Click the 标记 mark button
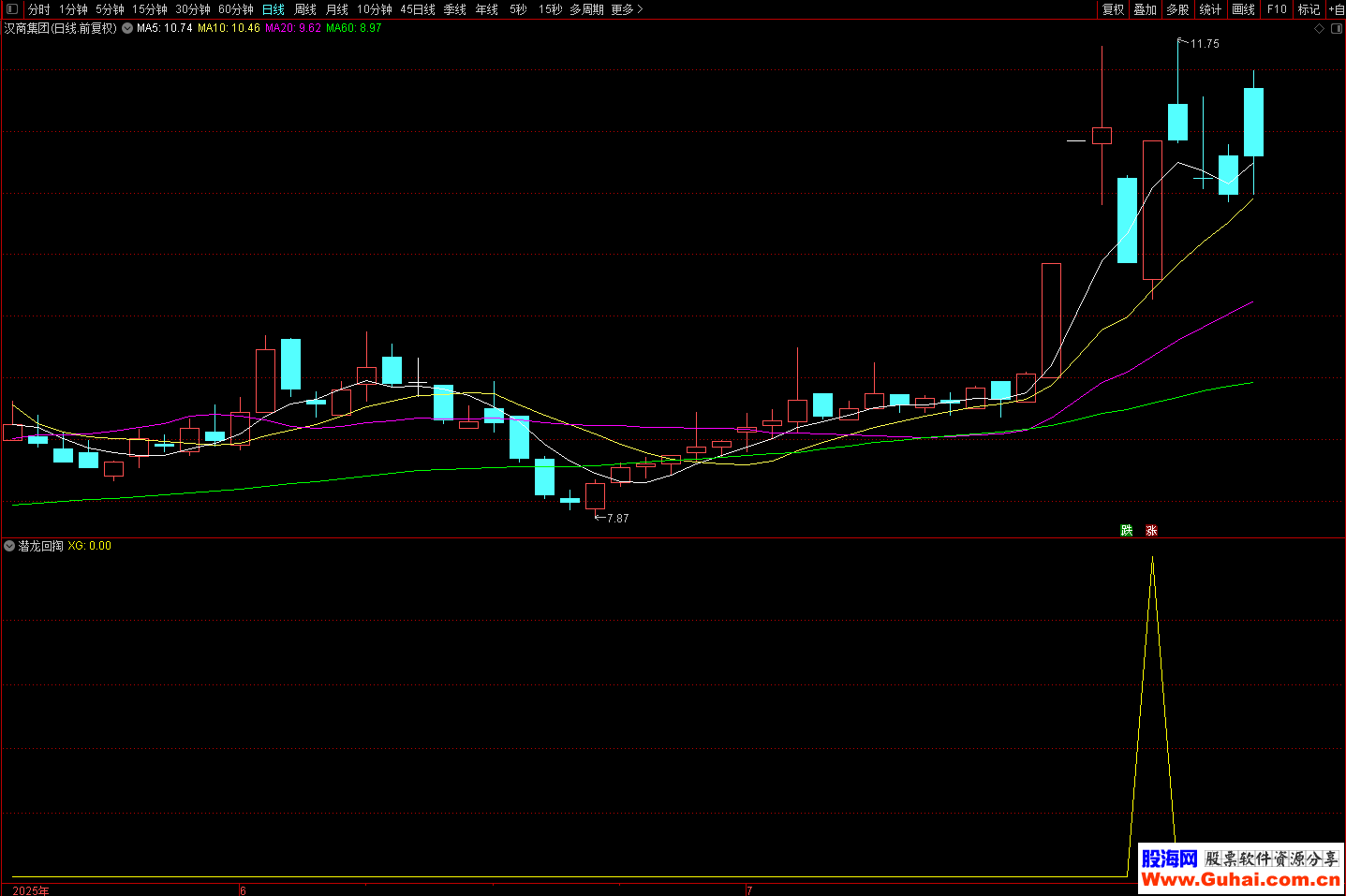 1309,9
